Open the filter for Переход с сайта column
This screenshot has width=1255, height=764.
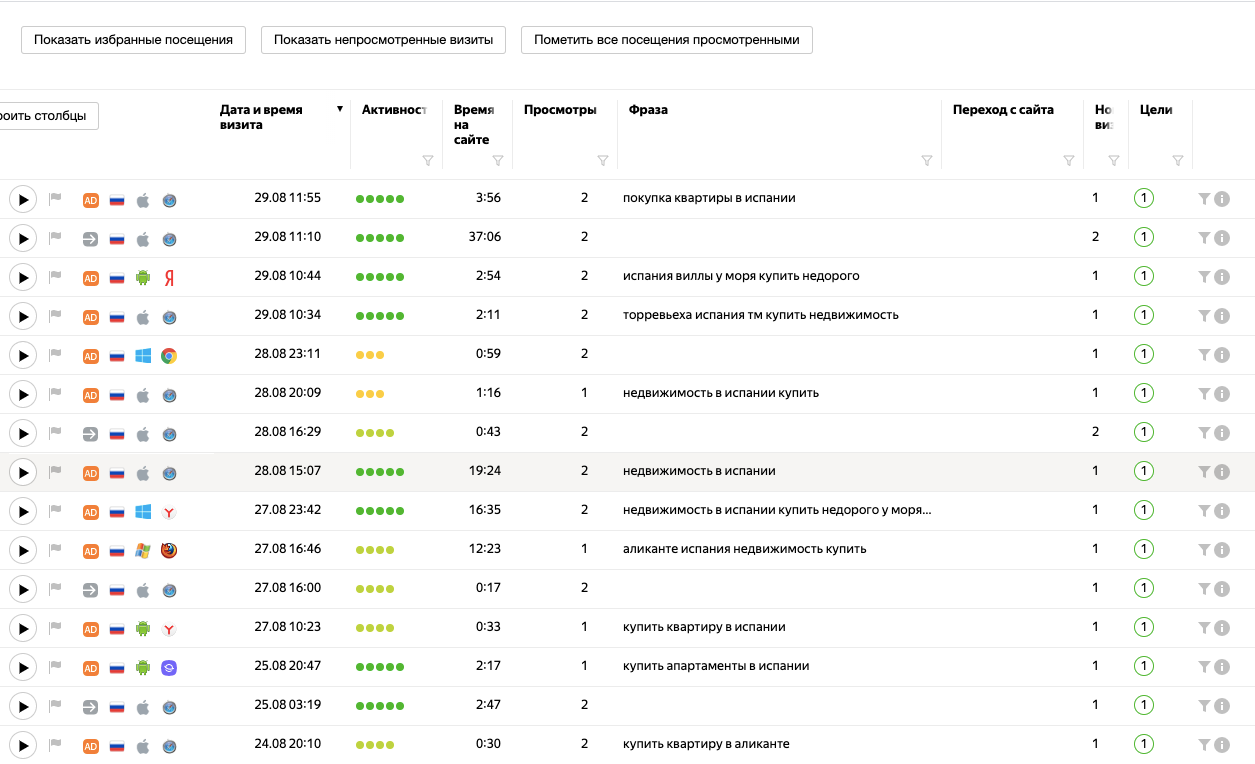click(x=1068, y=161)
